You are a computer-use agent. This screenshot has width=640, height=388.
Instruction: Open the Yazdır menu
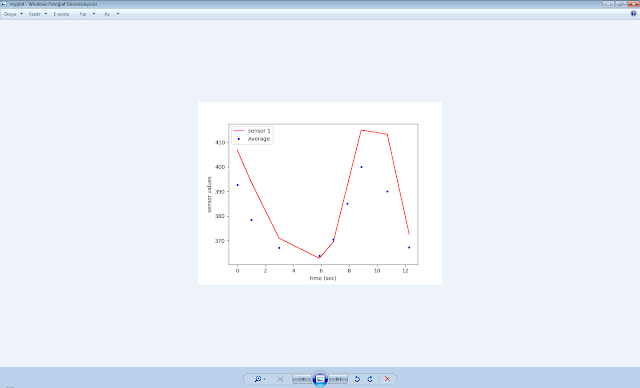[x=38, y=14]
